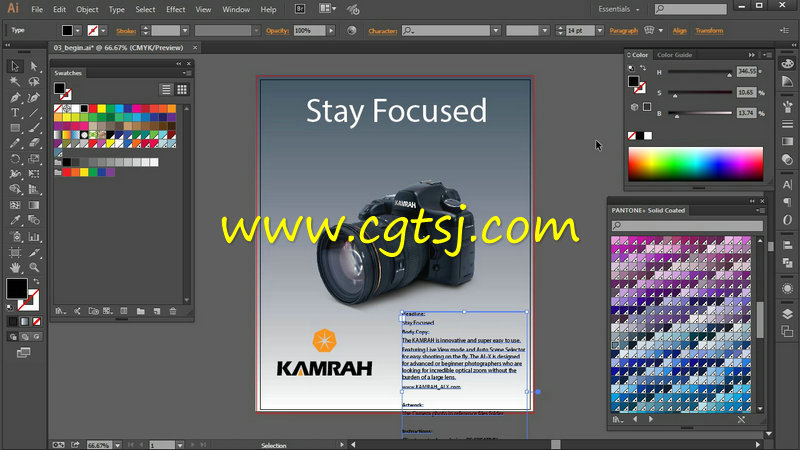Select the Selection tool arrow
The width and height of the screenshot is (800, 450).
(x=15, y=66)
